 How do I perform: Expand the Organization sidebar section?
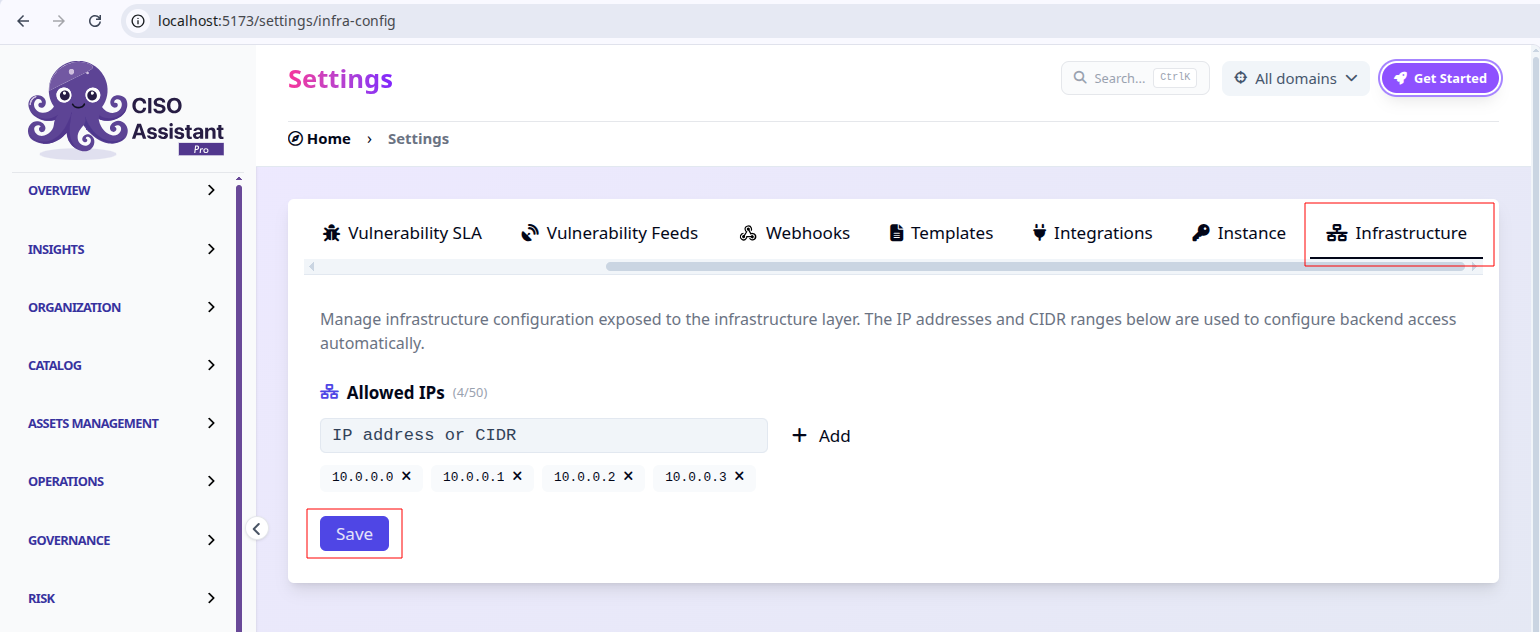click(122, 307)
